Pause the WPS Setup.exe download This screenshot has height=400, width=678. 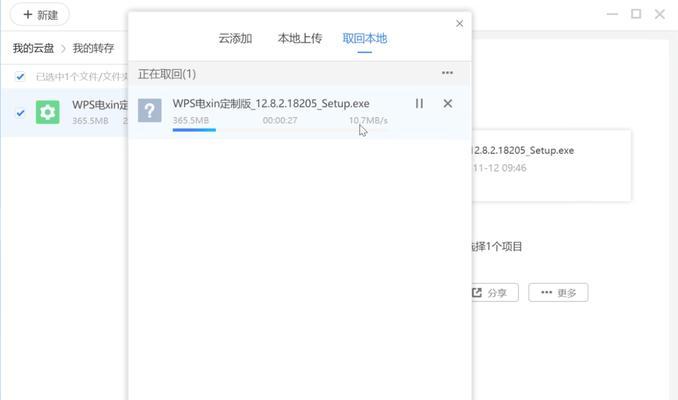click(x=419, y=103)
